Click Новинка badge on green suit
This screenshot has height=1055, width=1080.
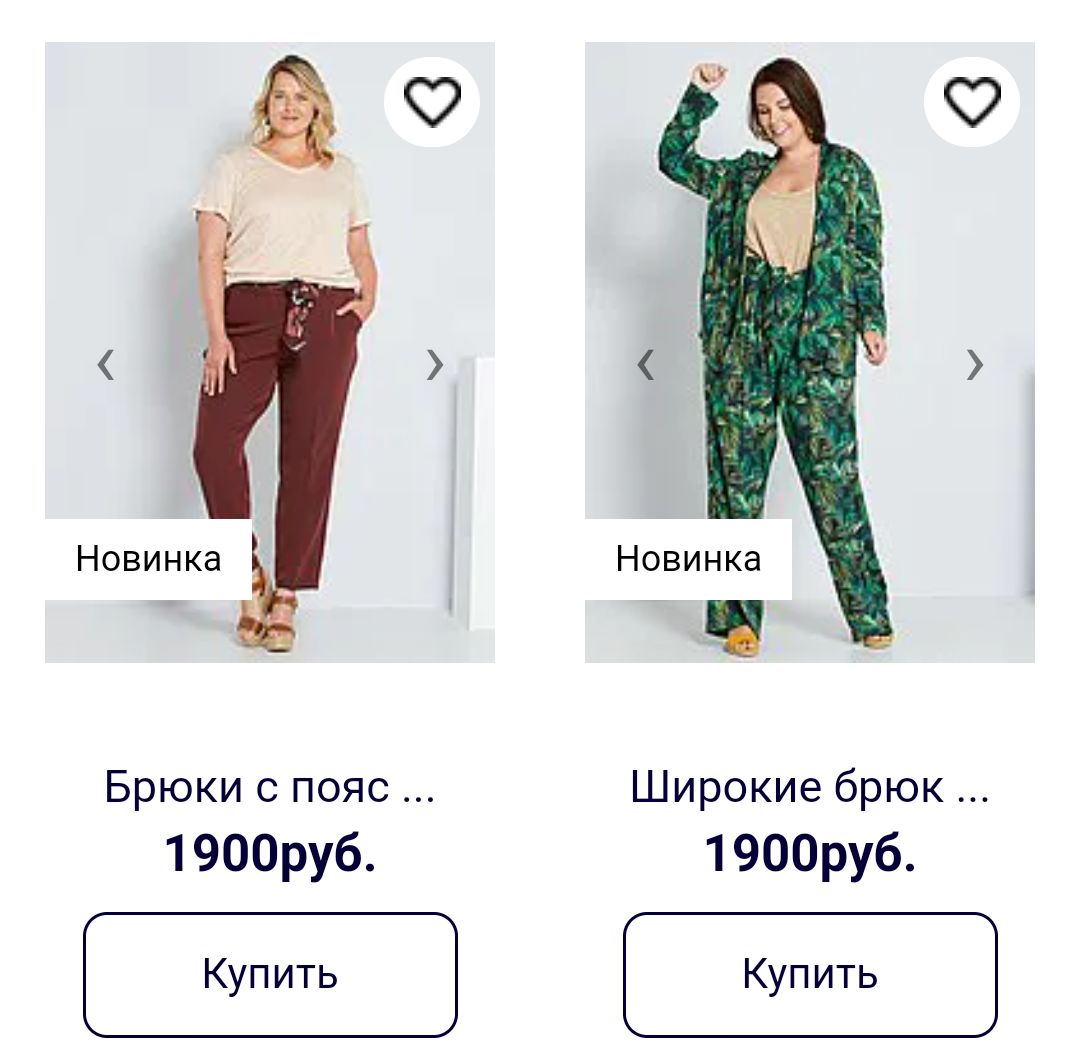point(688,559)
